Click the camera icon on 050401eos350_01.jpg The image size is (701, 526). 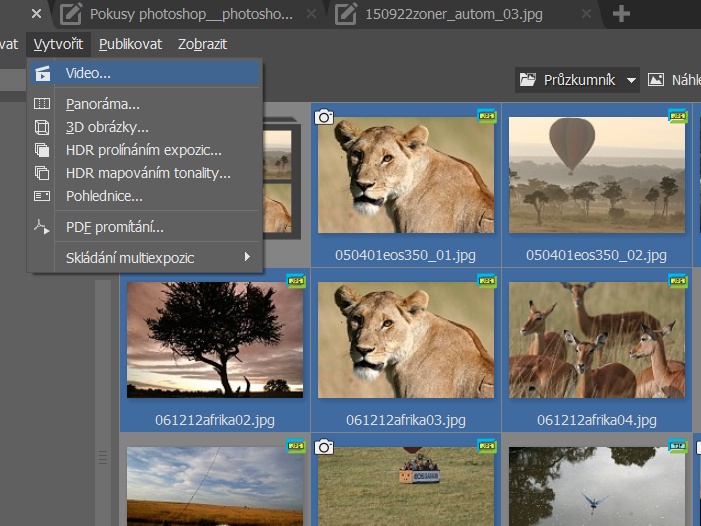324,117
